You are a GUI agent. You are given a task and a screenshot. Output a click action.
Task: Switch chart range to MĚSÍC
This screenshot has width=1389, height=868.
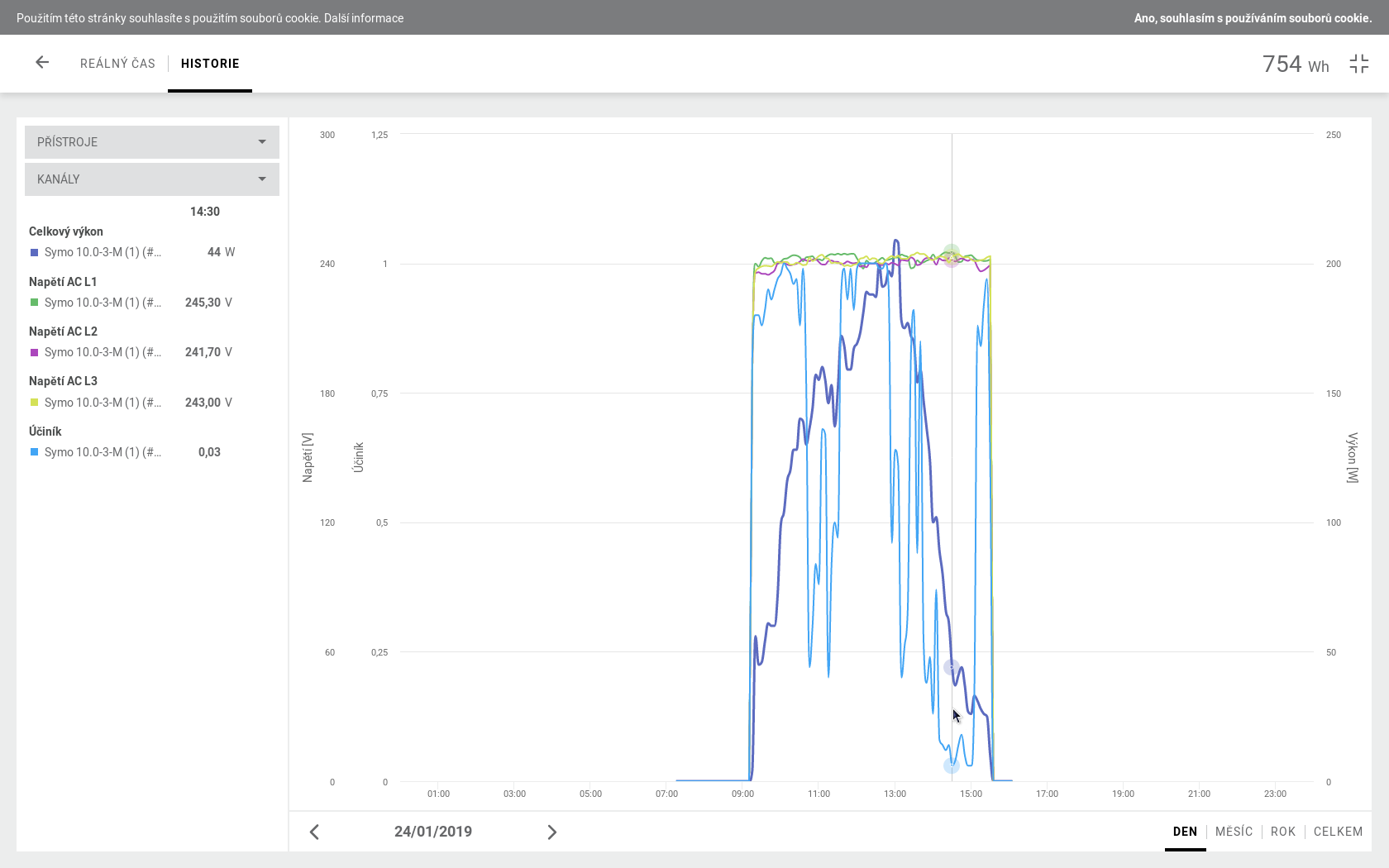point(1234,832)
